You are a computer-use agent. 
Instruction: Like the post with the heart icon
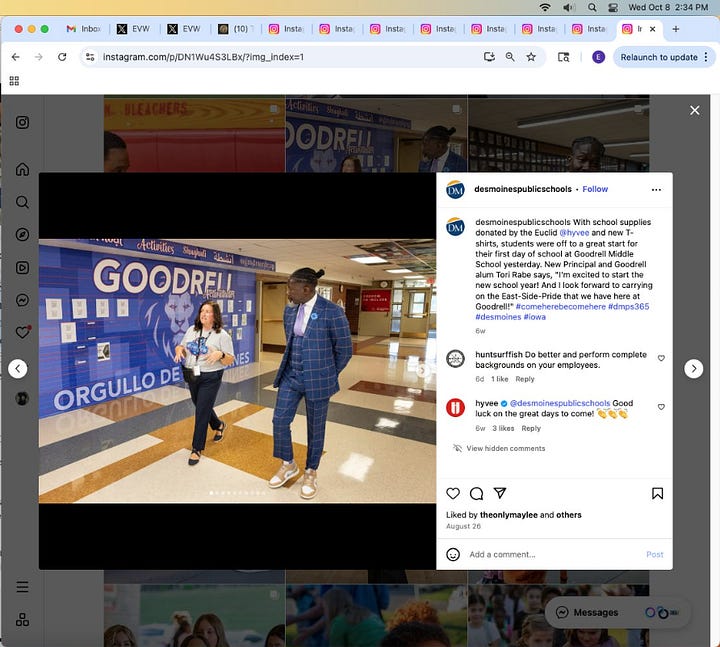coord(453,493)
